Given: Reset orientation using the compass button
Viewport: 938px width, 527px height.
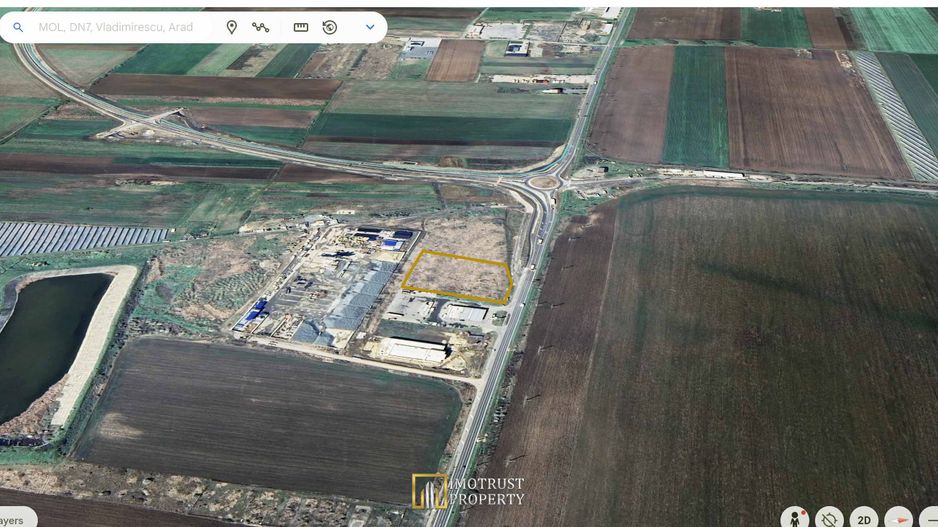Looking at the screenshot, I should click(x=898, y=519).
